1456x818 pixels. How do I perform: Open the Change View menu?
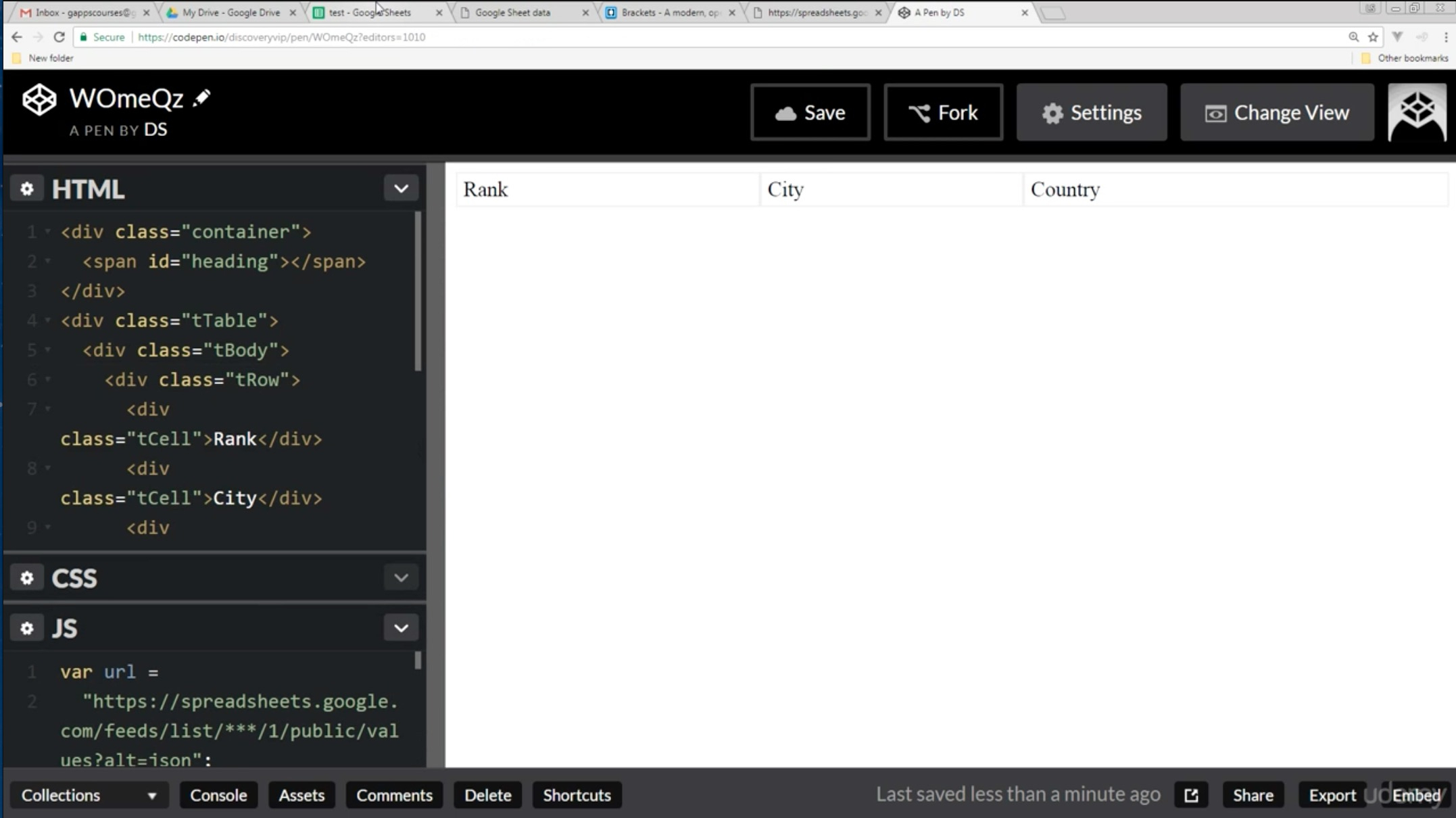pos(1277,112)
